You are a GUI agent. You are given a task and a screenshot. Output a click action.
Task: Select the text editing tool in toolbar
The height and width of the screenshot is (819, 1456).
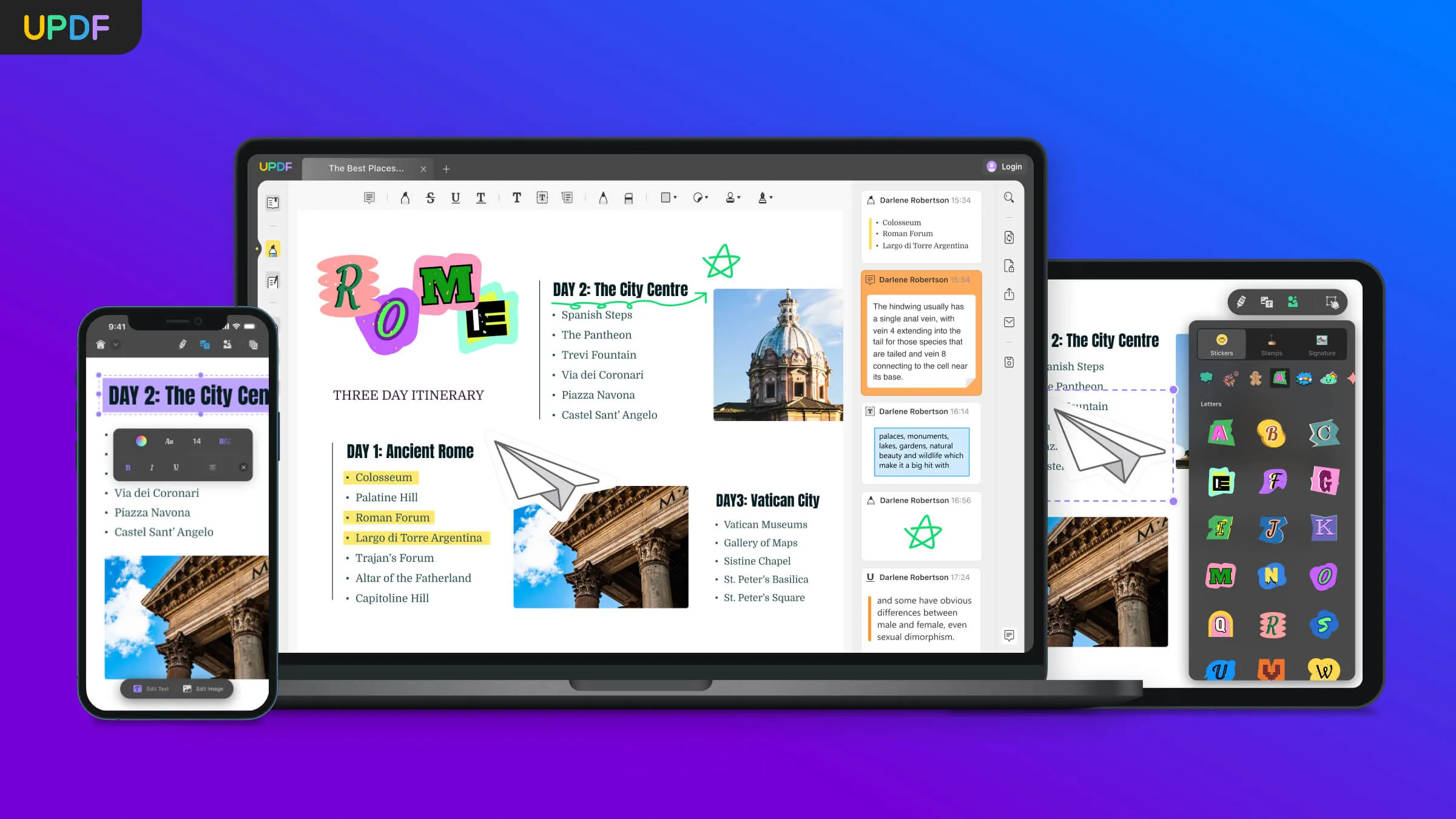pyautogui.click(x=516, y=197)
